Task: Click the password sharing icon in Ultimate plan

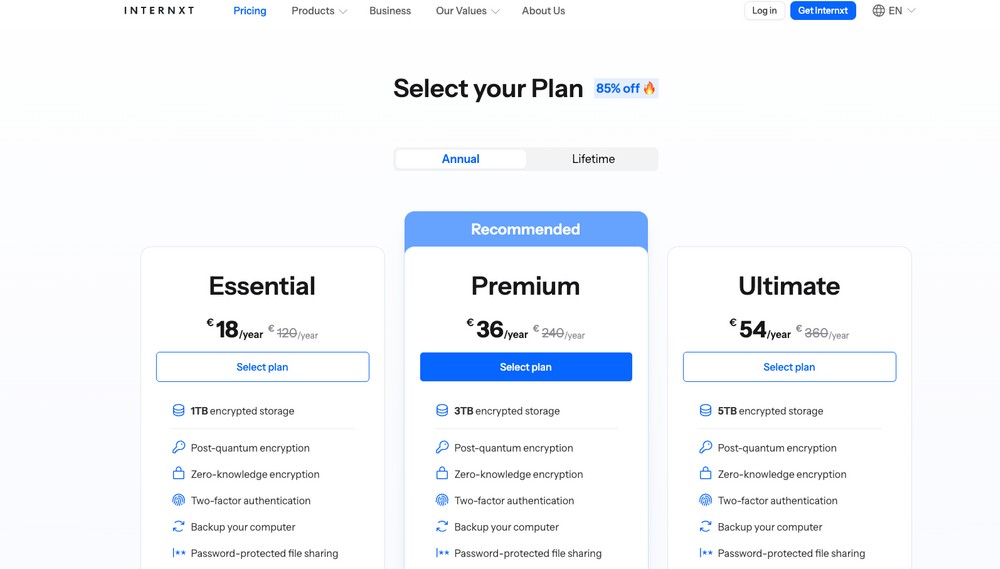Action: click(x=706, y=553)
